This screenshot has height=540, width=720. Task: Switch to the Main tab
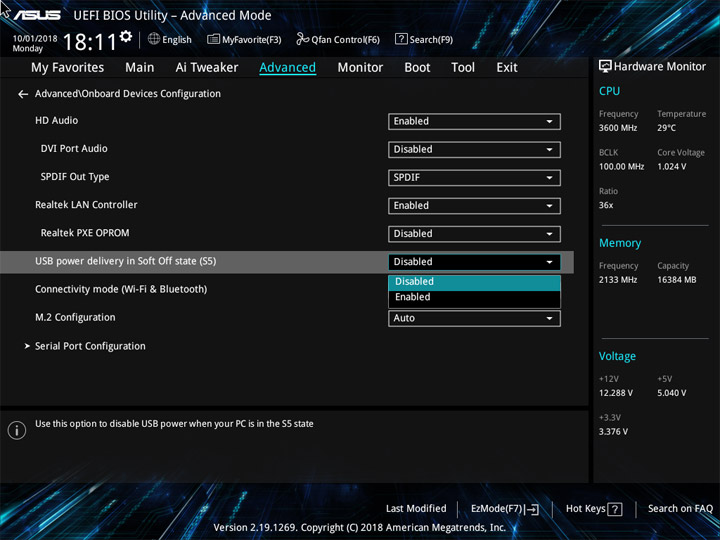click(140, 68)
